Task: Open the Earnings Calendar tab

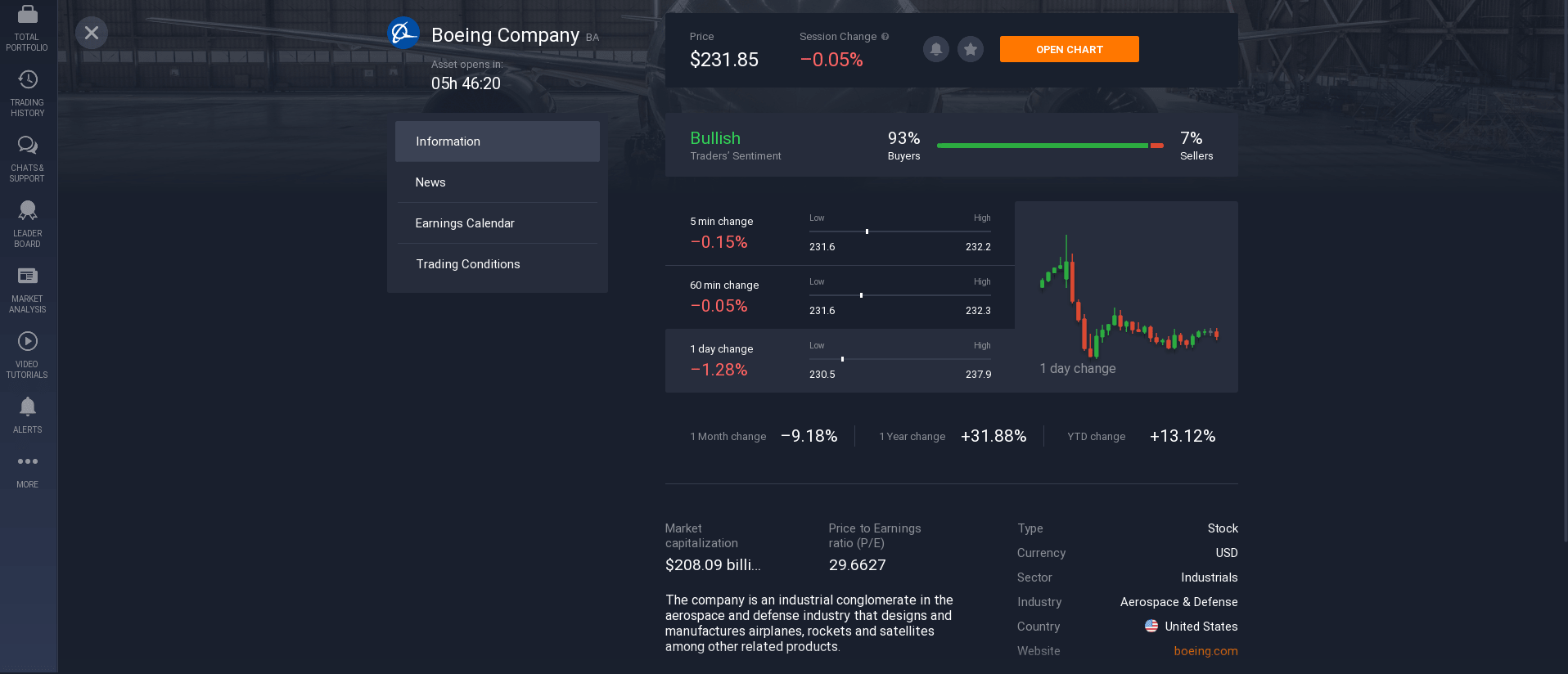Action: pos(498,223)
